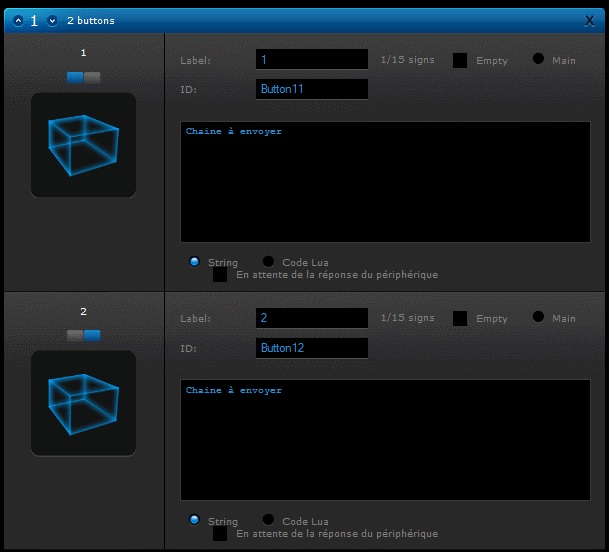Select the gray position indicator for button 2
609x552 pixels.
75,336
